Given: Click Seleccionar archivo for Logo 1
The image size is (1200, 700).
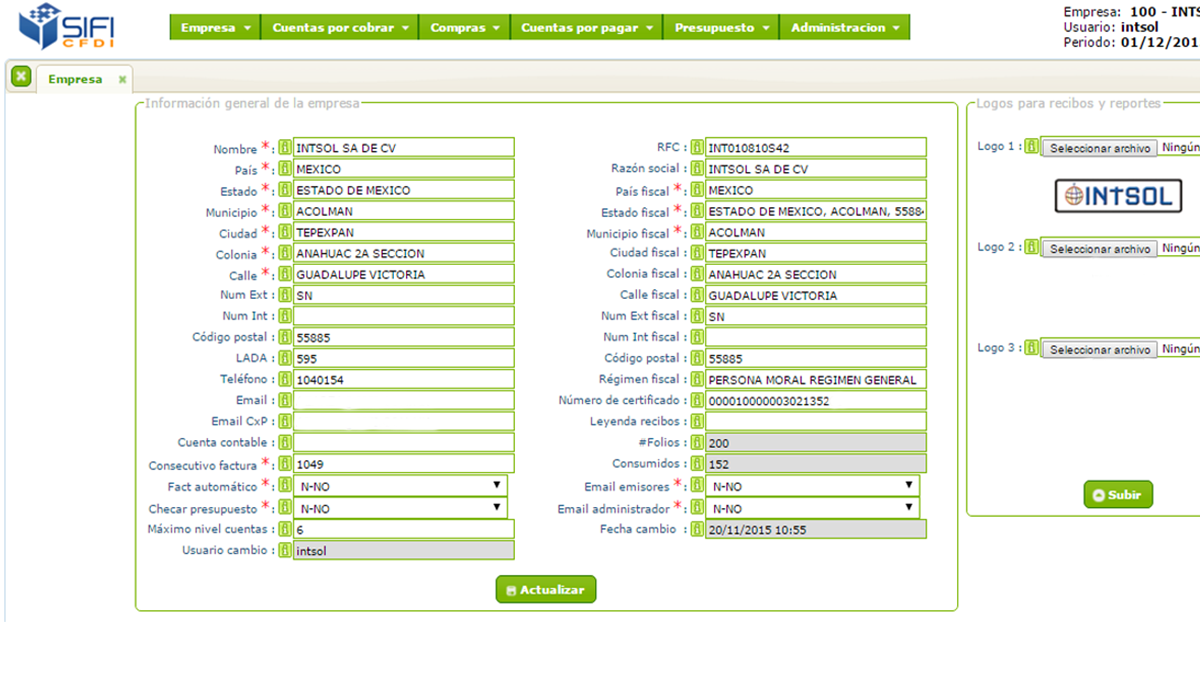Looking at the screenshot, I should [1100, 148].
